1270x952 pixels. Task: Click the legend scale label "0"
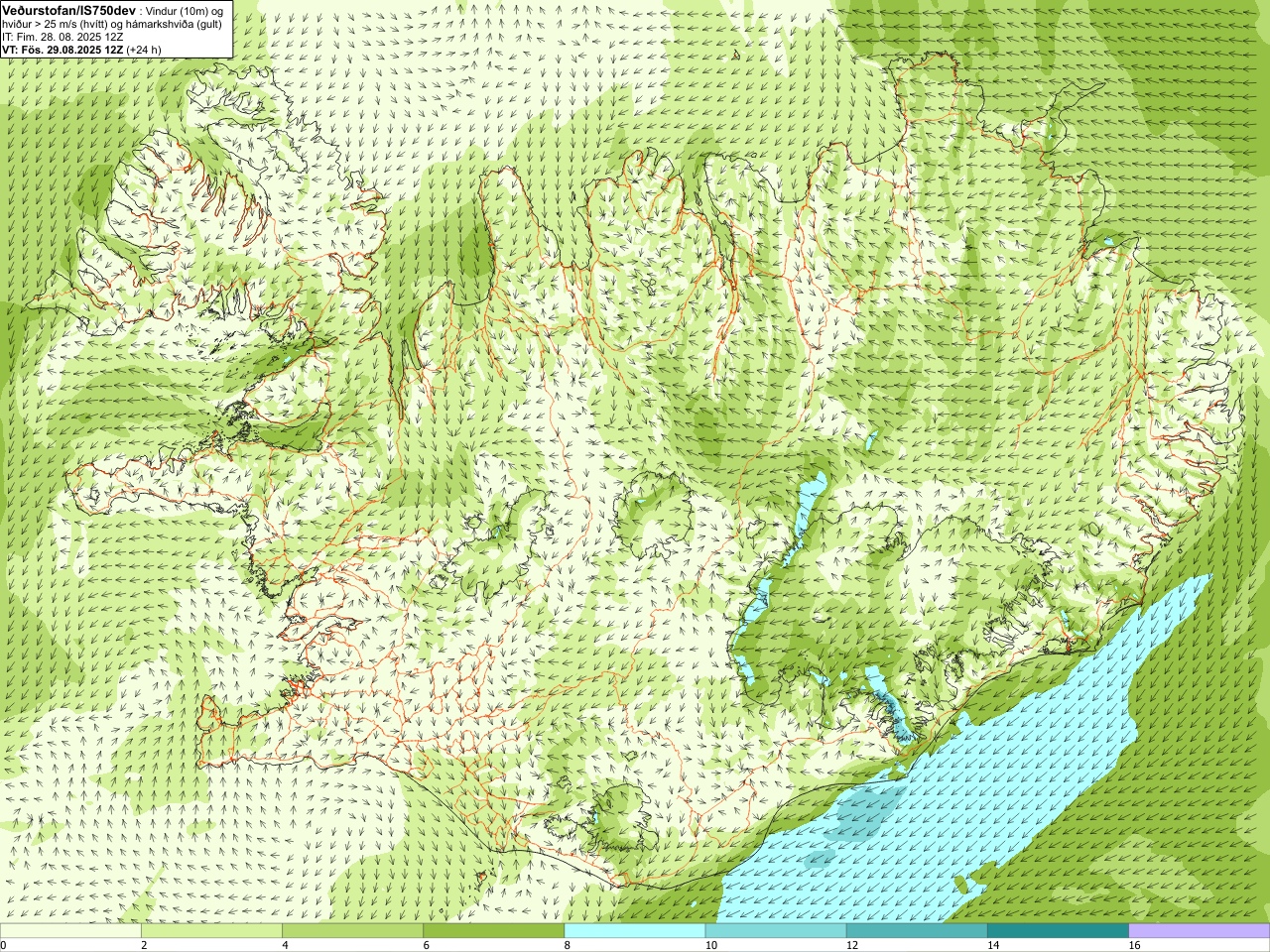pos(3,945)
